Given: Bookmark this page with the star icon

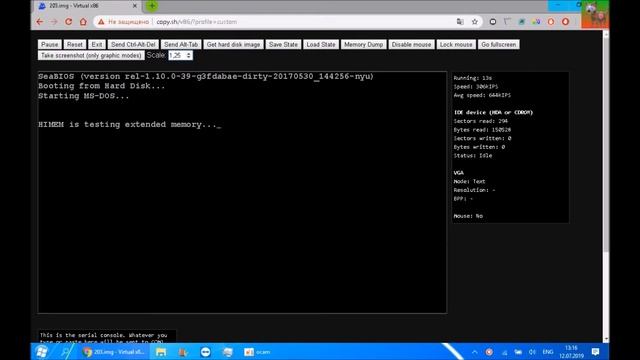Looking at the screenshot, I should coord(475,22).
